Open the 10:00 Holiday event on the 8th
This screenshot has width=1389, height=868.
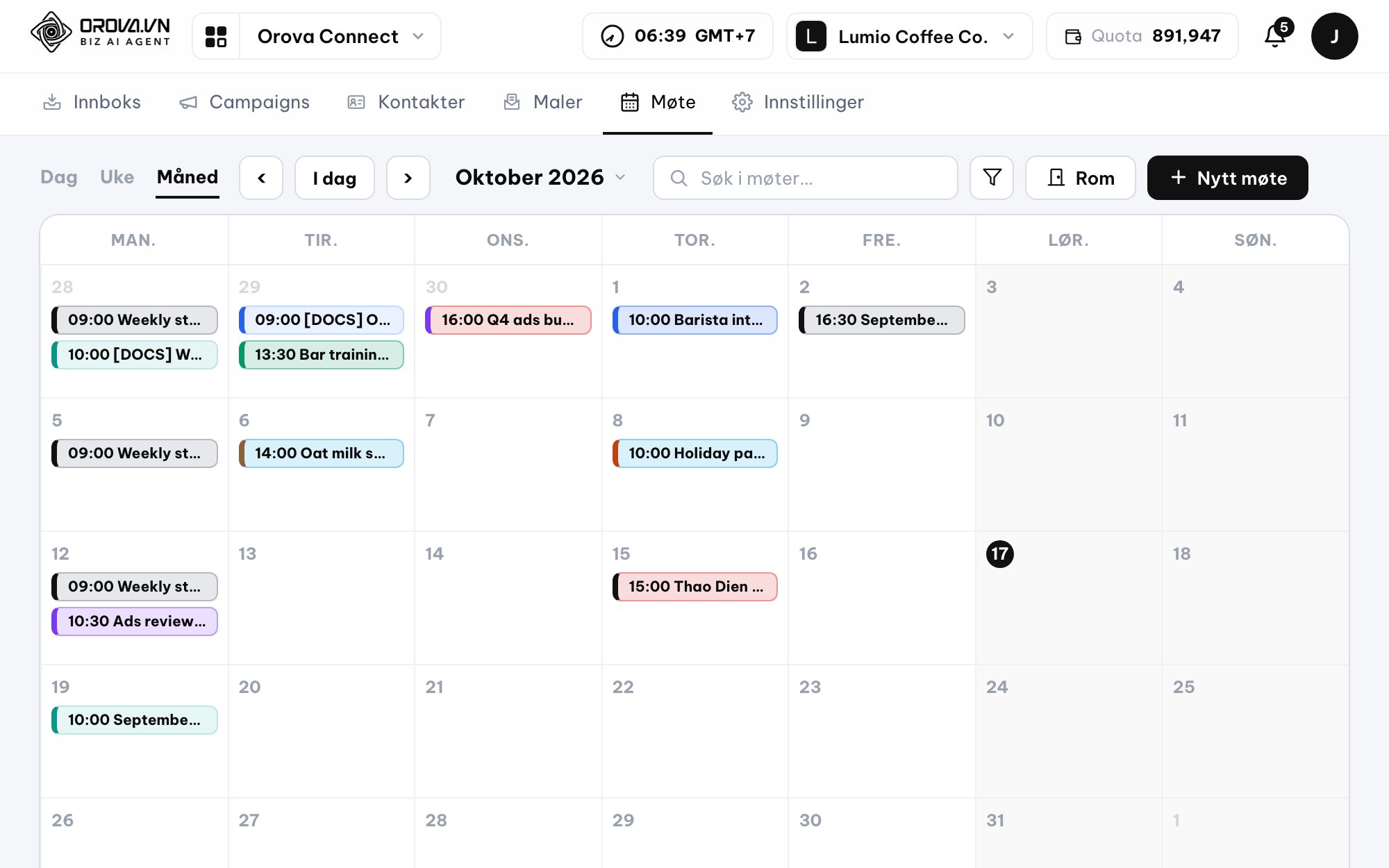[695, 453]
